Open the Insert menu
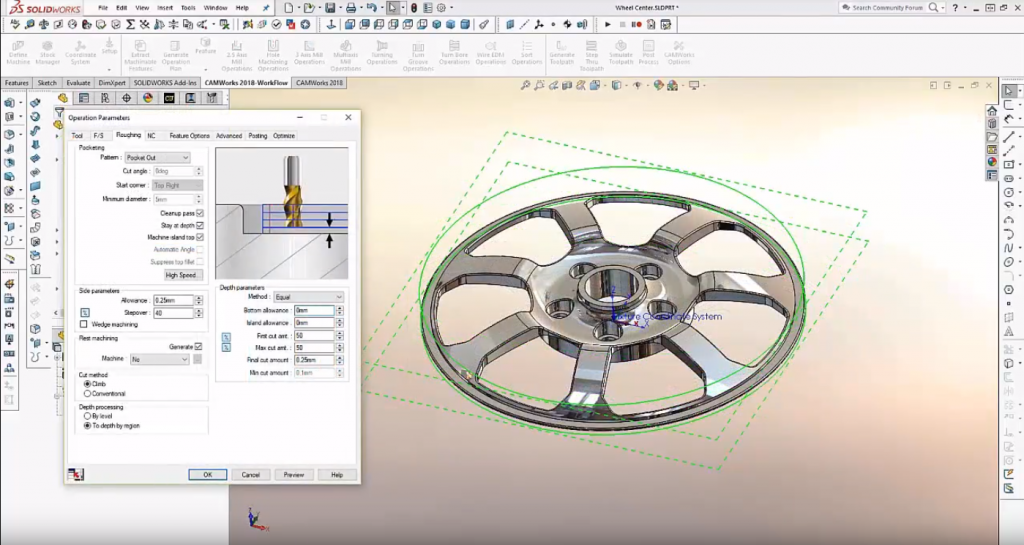 165,8
